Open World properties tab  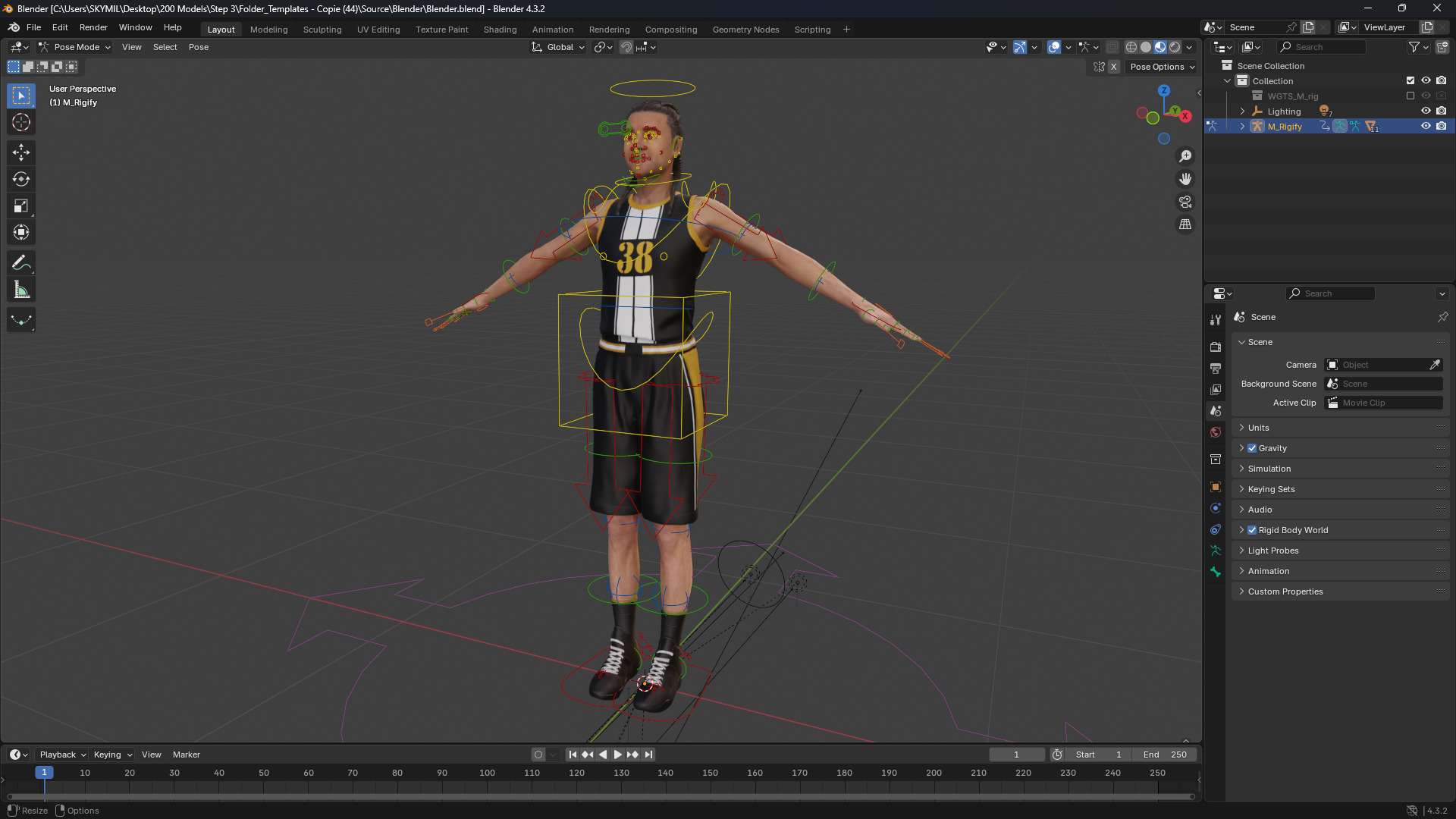pos(1216,432)
